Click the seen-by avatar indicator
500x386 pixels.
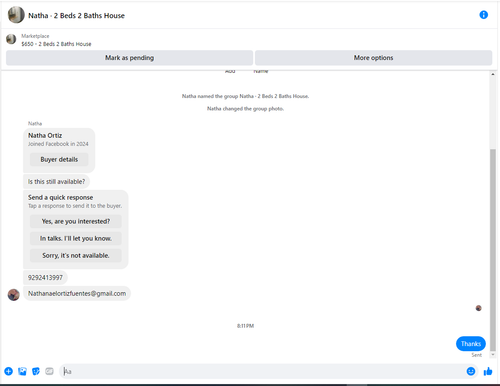(x=478, y=308)
